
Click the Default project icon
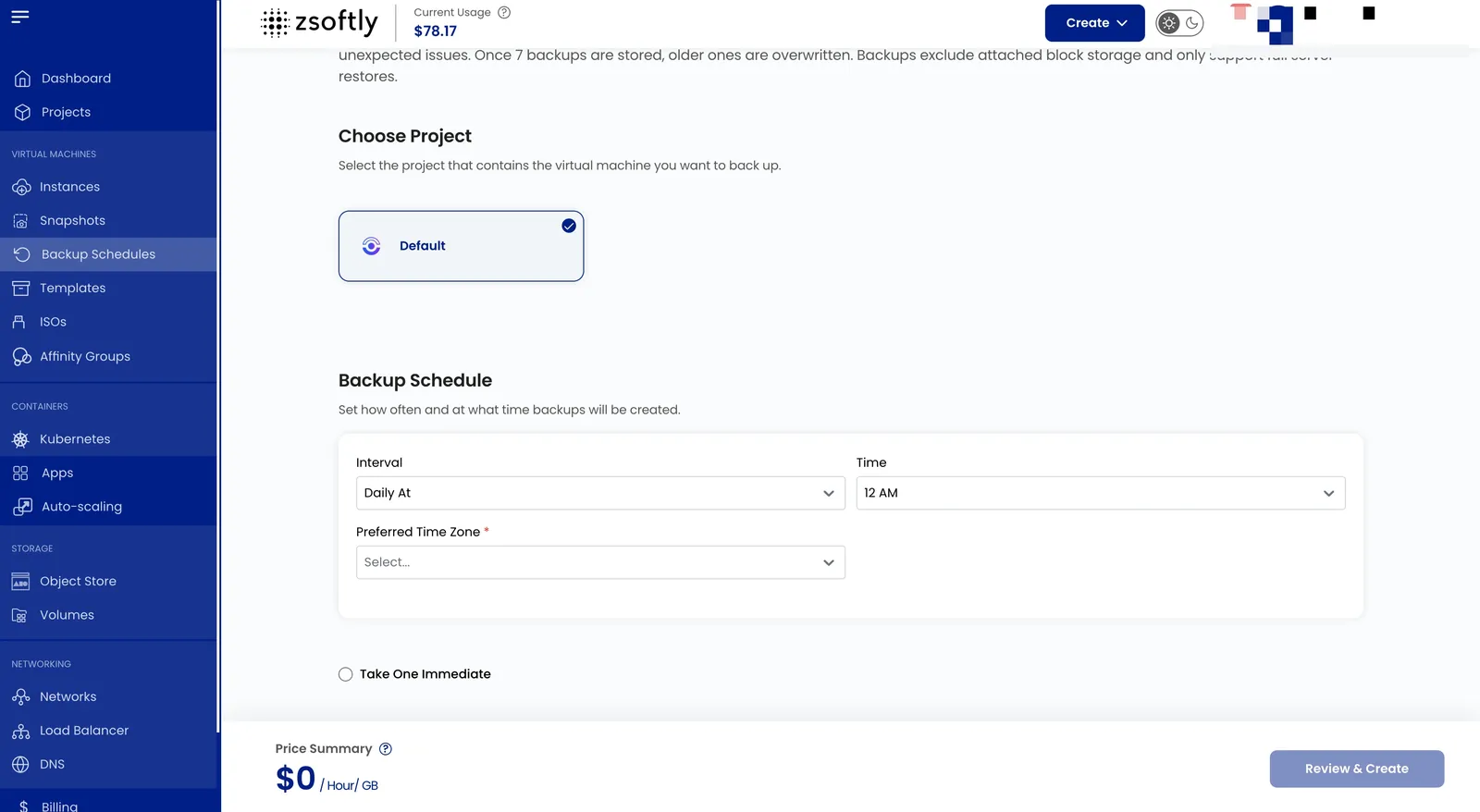point(371,246)
